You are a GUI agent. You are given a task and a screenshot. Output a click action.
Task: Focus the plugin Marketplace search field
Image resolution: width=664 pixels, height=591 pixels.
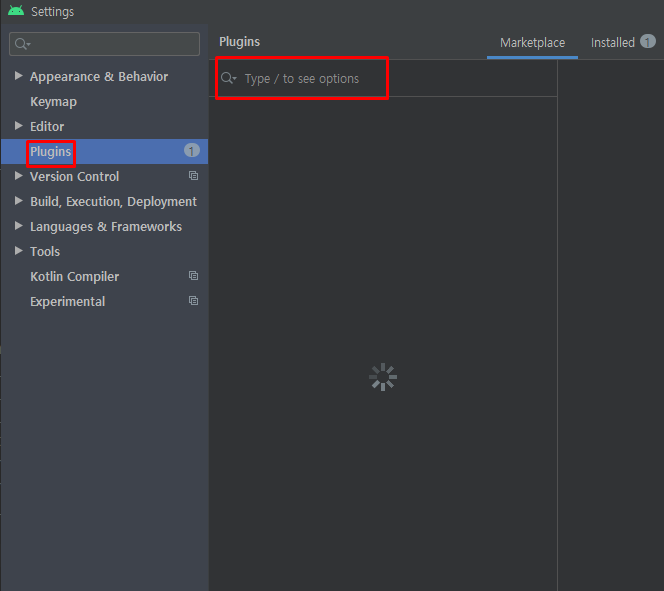point(383,78)
